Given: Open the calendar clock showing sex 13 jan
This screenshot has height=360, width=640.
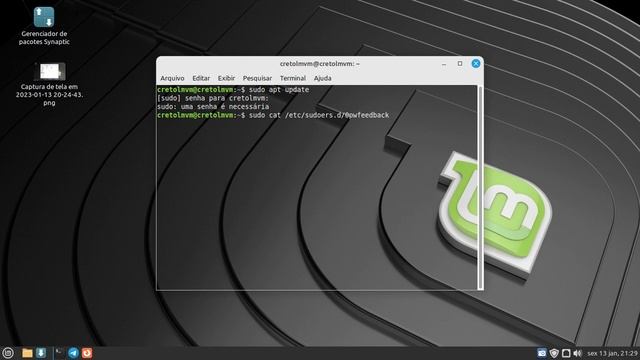Looking at the screenshot, I should (612, 353).
